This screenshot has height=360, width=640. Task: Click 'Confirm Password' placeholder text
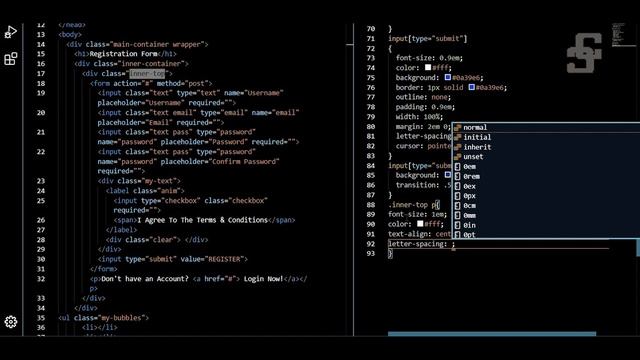pos(244,161)
